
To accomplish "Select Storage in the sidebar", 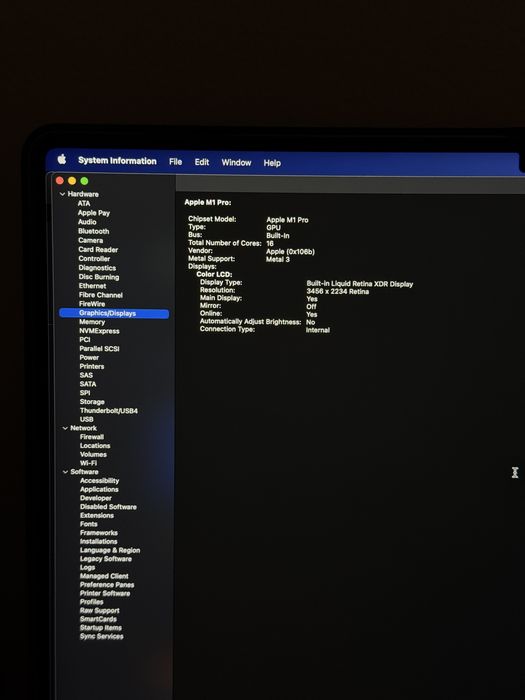I will [x=92, y=402].
